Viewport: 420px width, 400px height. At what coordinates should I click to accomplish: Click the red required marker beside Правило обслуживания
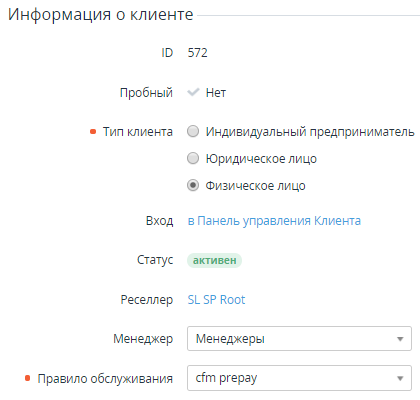tap(28, 378)
